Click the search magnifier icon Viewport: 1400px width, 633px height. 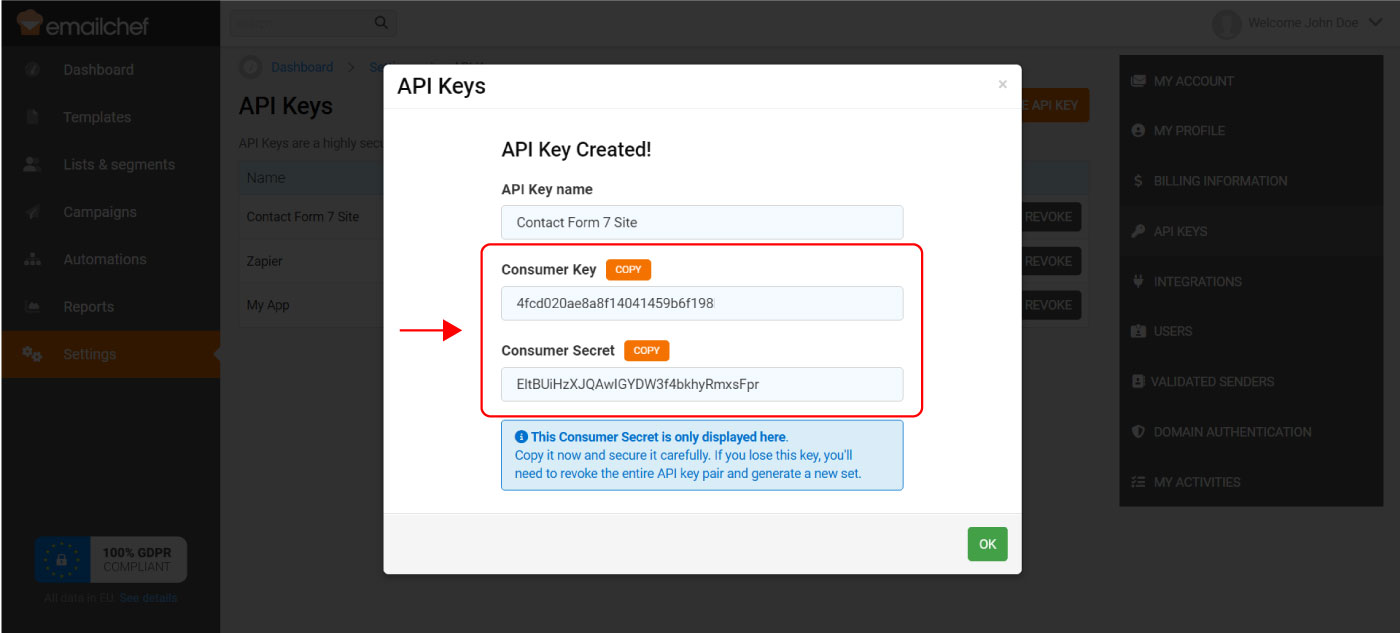point(381,23)
